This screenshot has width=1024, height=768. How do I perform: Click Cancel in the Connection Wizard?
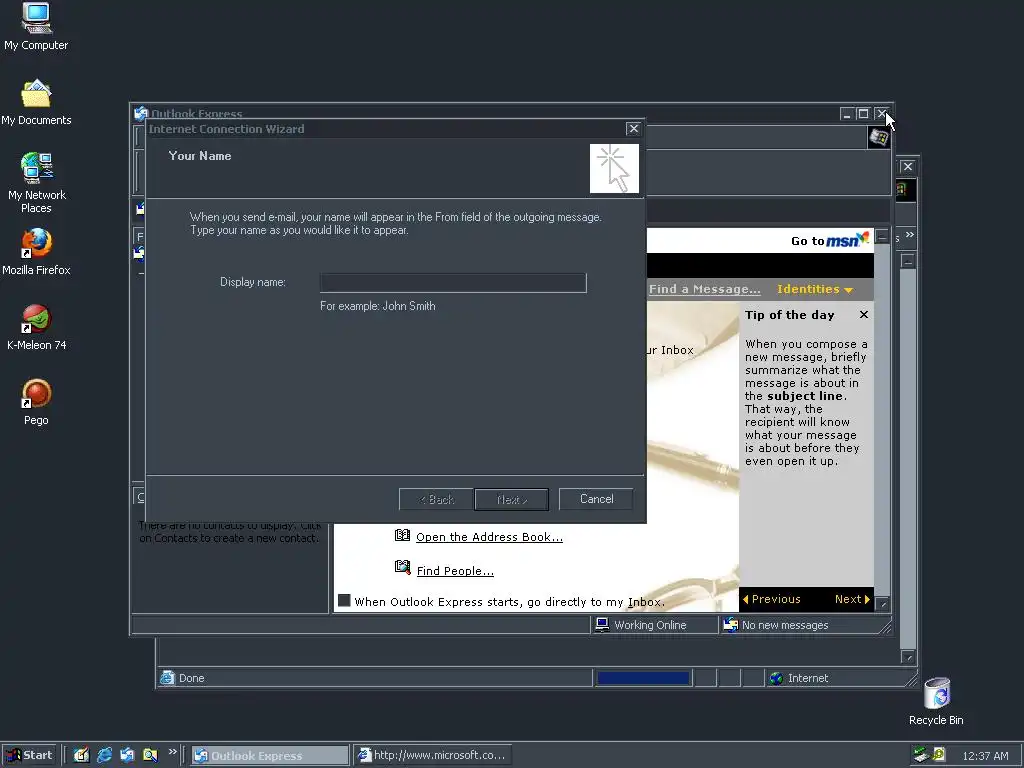pyautogui.click(x=596, y=499)
